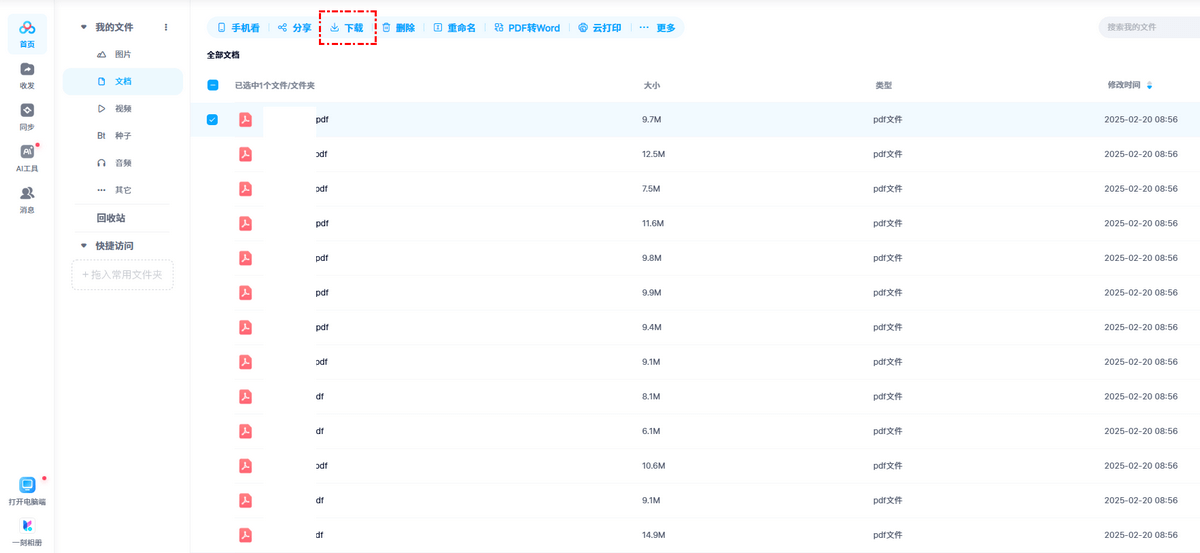Toggle 修改时间 sort arrow
The width and height of the screenshot is (1200, 553).
pyautogui.click(x=1150, y=86)
